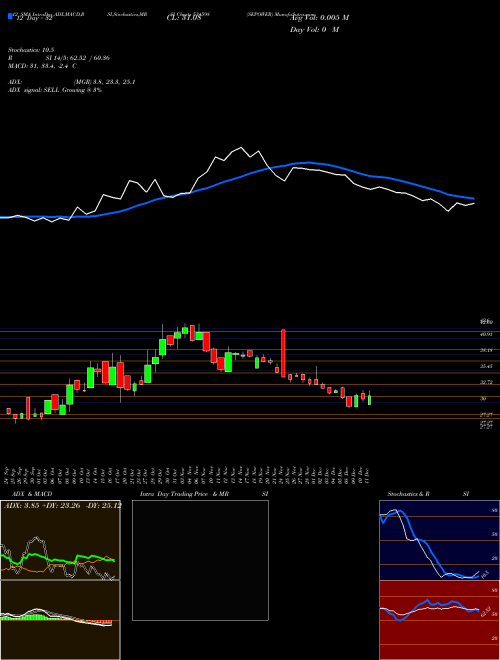
Task: Click the 'Stochastics & R' panel title
Action: (x=408, y=494)
